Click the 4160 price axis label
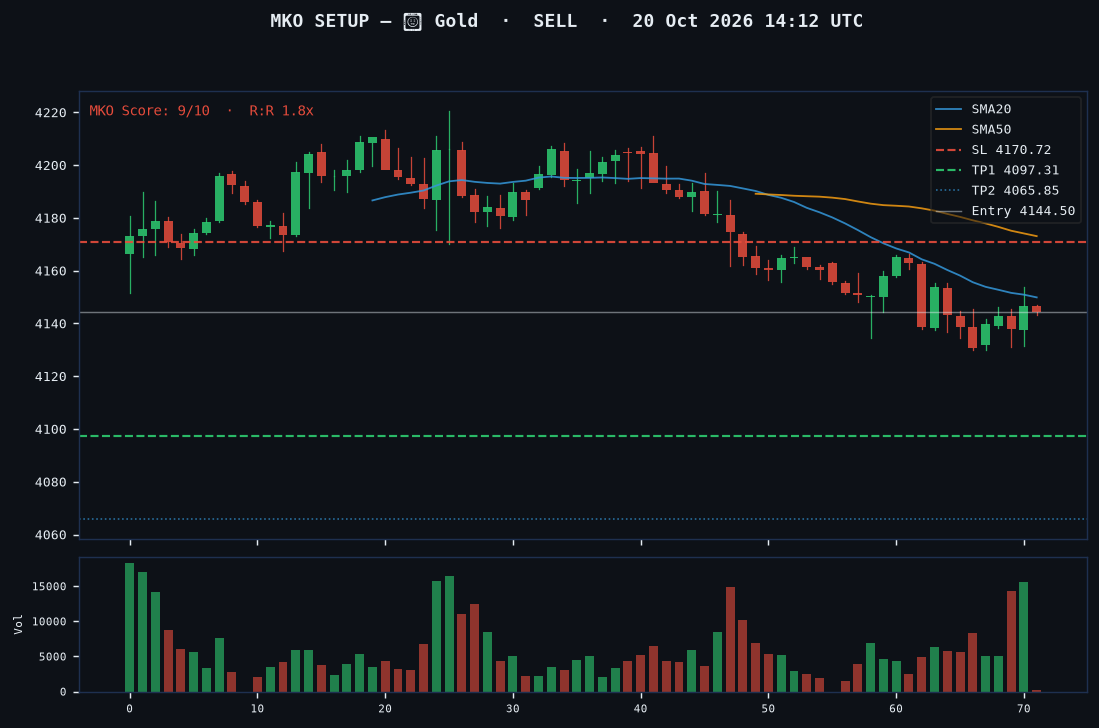The width and height of the screenshot is (1099, 728). click(50, 271)
